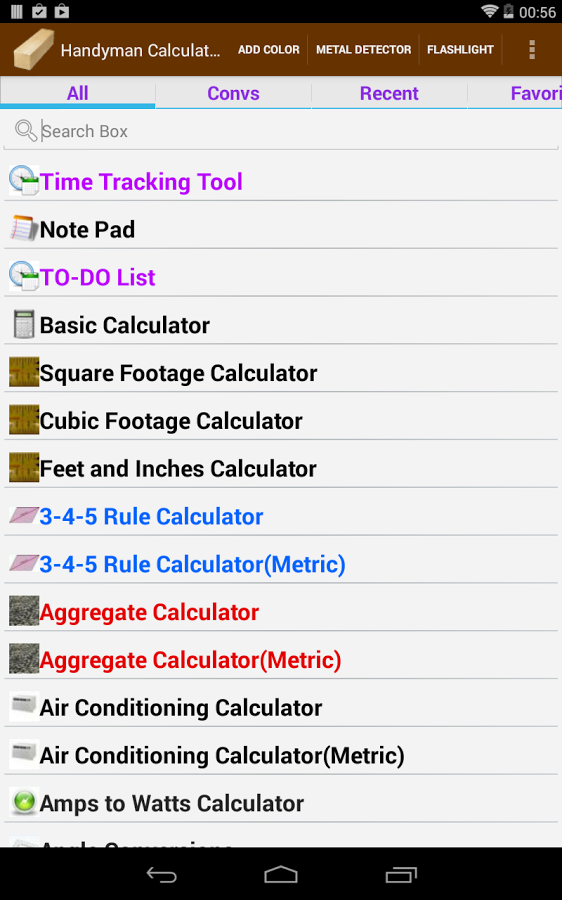Click the Square Footage tape measure icon

[24, 372]
